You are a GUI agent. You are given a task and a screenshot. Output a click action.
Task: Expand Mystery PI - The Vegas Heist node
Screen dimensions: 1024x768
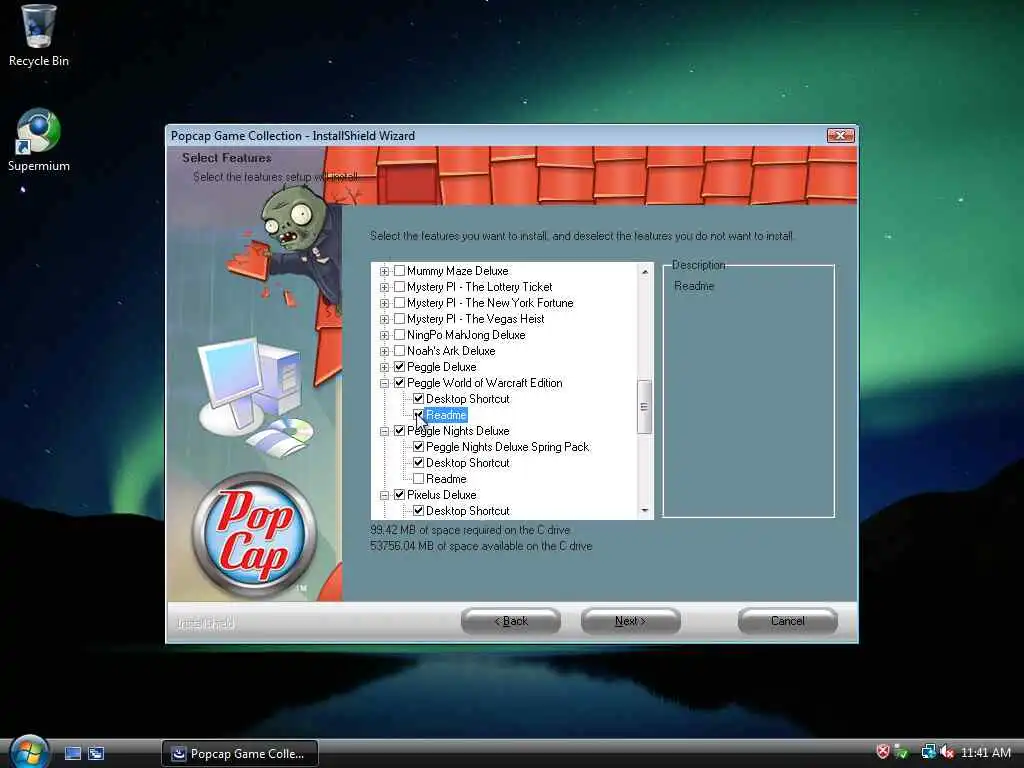click(384, 319)
